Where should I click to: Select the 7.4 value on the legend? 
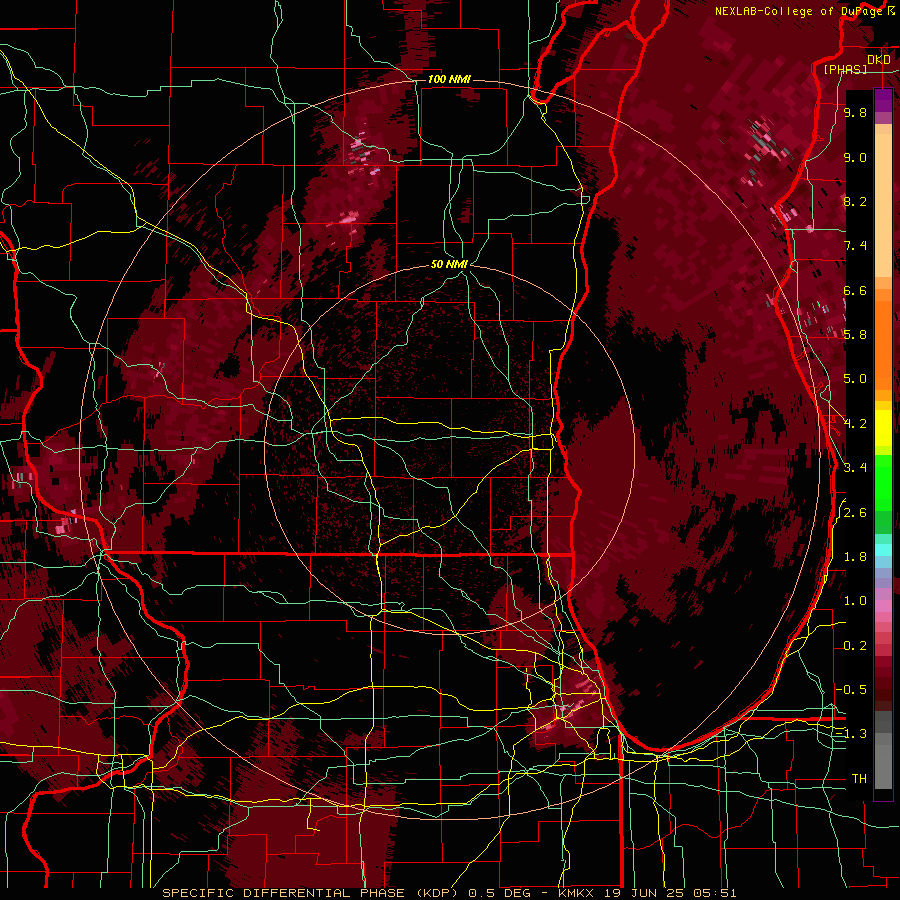855,246
